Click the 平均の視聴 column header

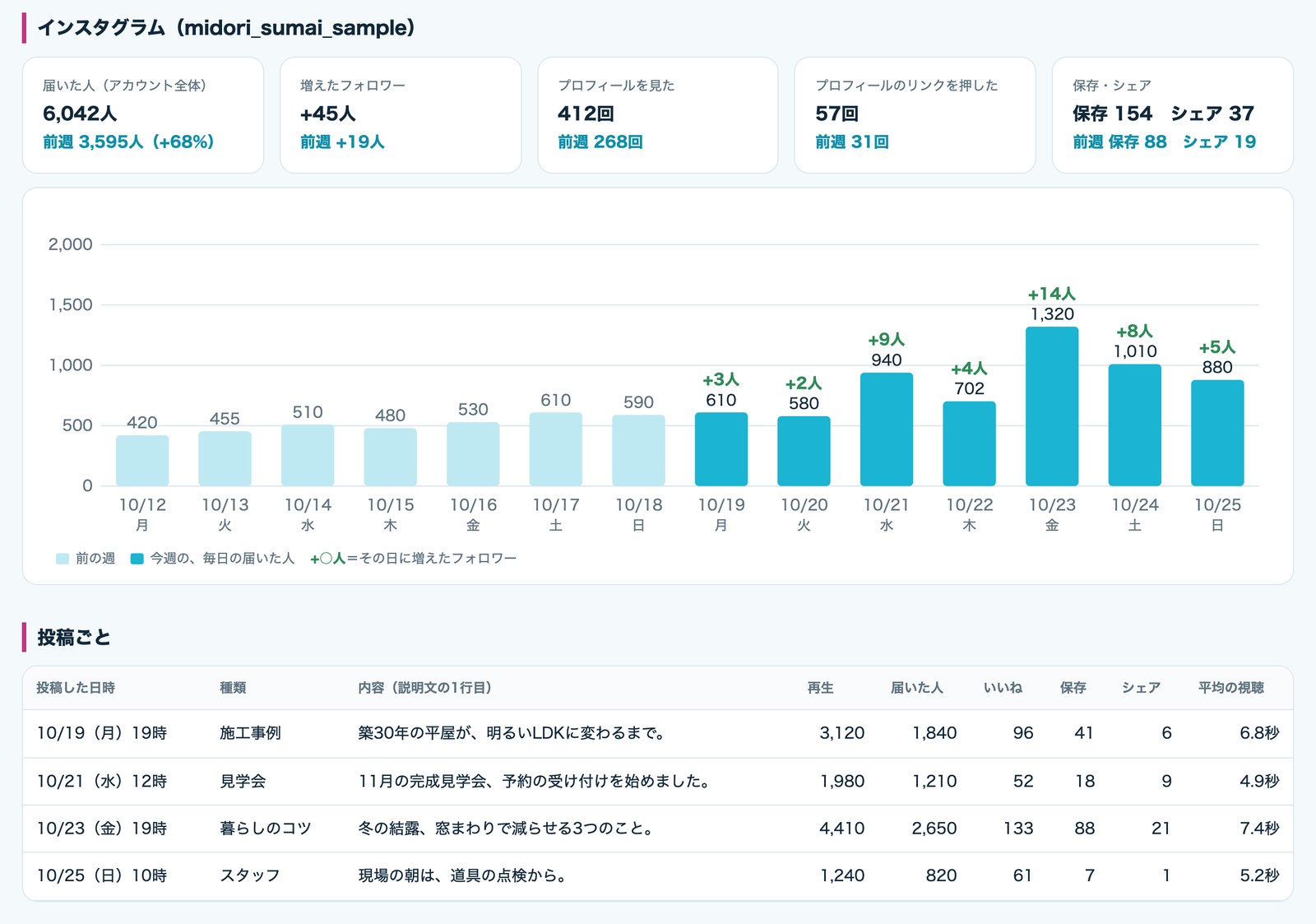[1230, 688]
